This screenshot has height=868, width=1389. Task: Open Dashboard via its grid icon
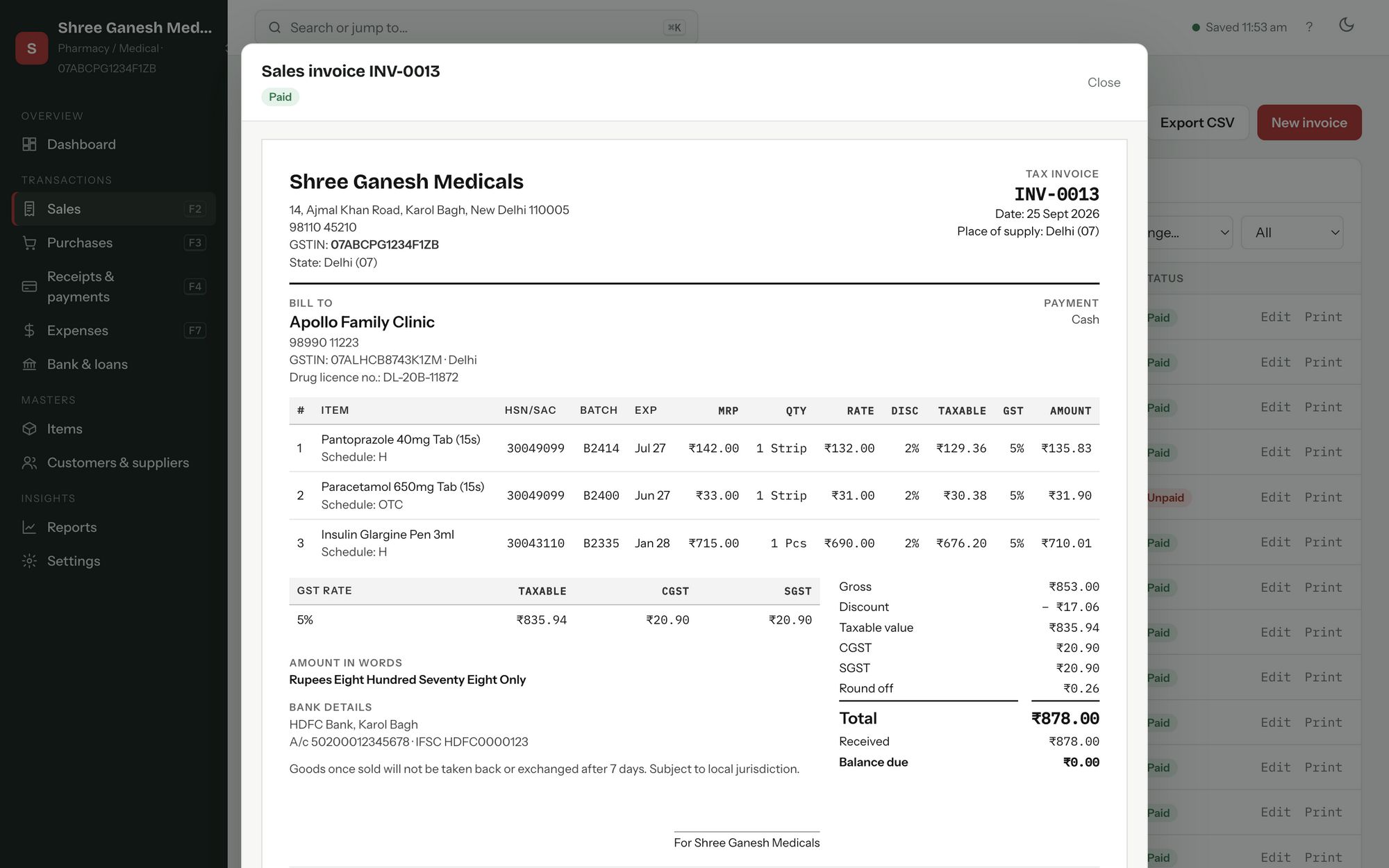pyautogui.click(x=29, y=144)
